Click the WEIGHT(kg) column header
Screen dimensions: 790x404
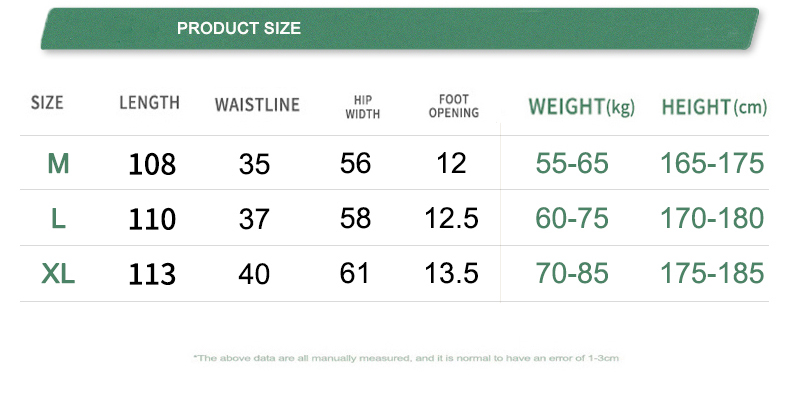(581, 106)
